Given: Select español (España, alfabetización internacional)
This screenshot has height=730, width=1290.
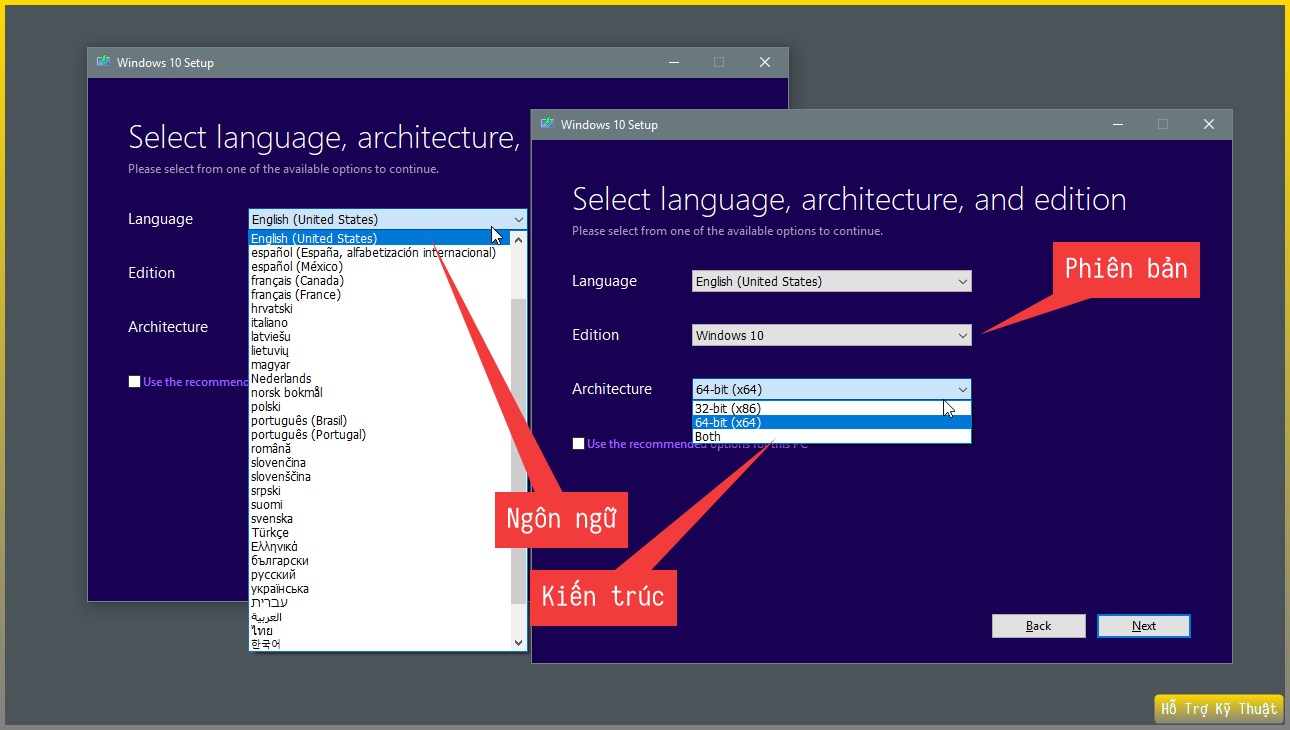Looking at the screenshot, I should point(379,252).
